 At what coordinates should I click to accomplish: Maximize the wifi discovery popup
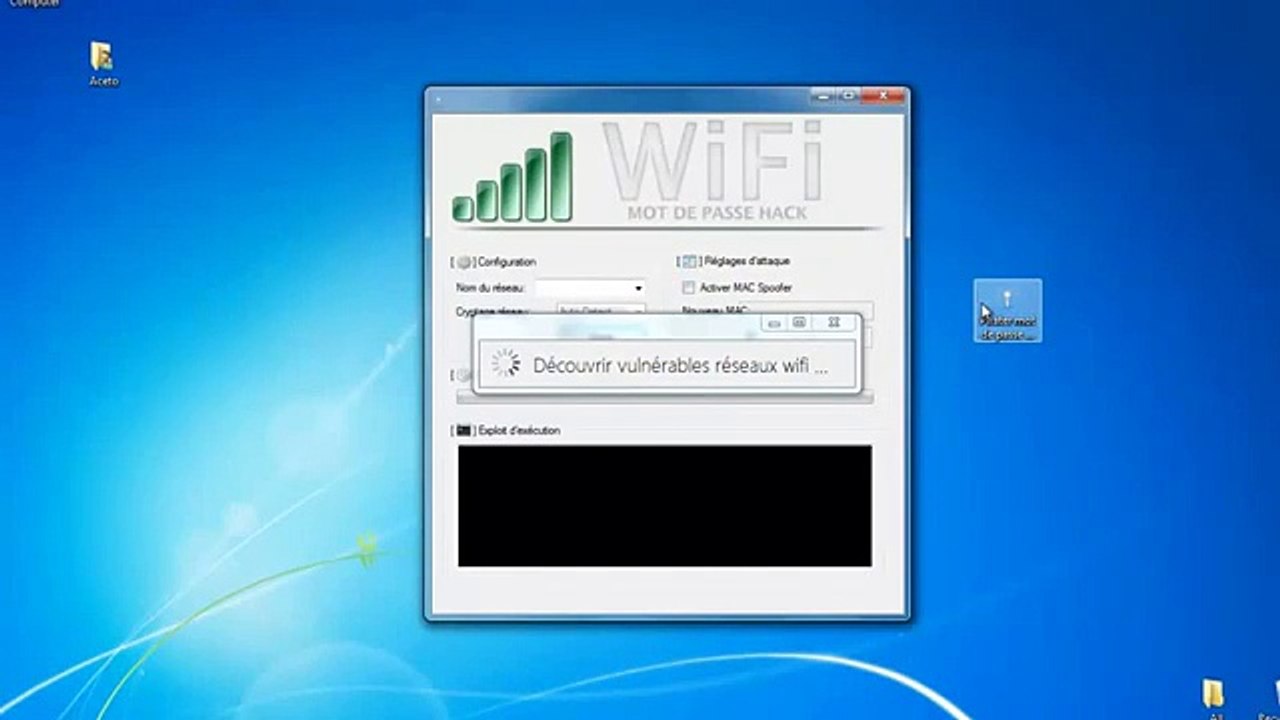pyautogui.click(x=799, y=323)
